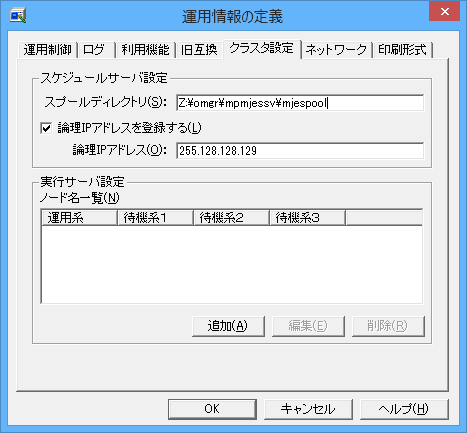
Task: Click the 待機系2 column header
Action: click(x=231, y=218)
